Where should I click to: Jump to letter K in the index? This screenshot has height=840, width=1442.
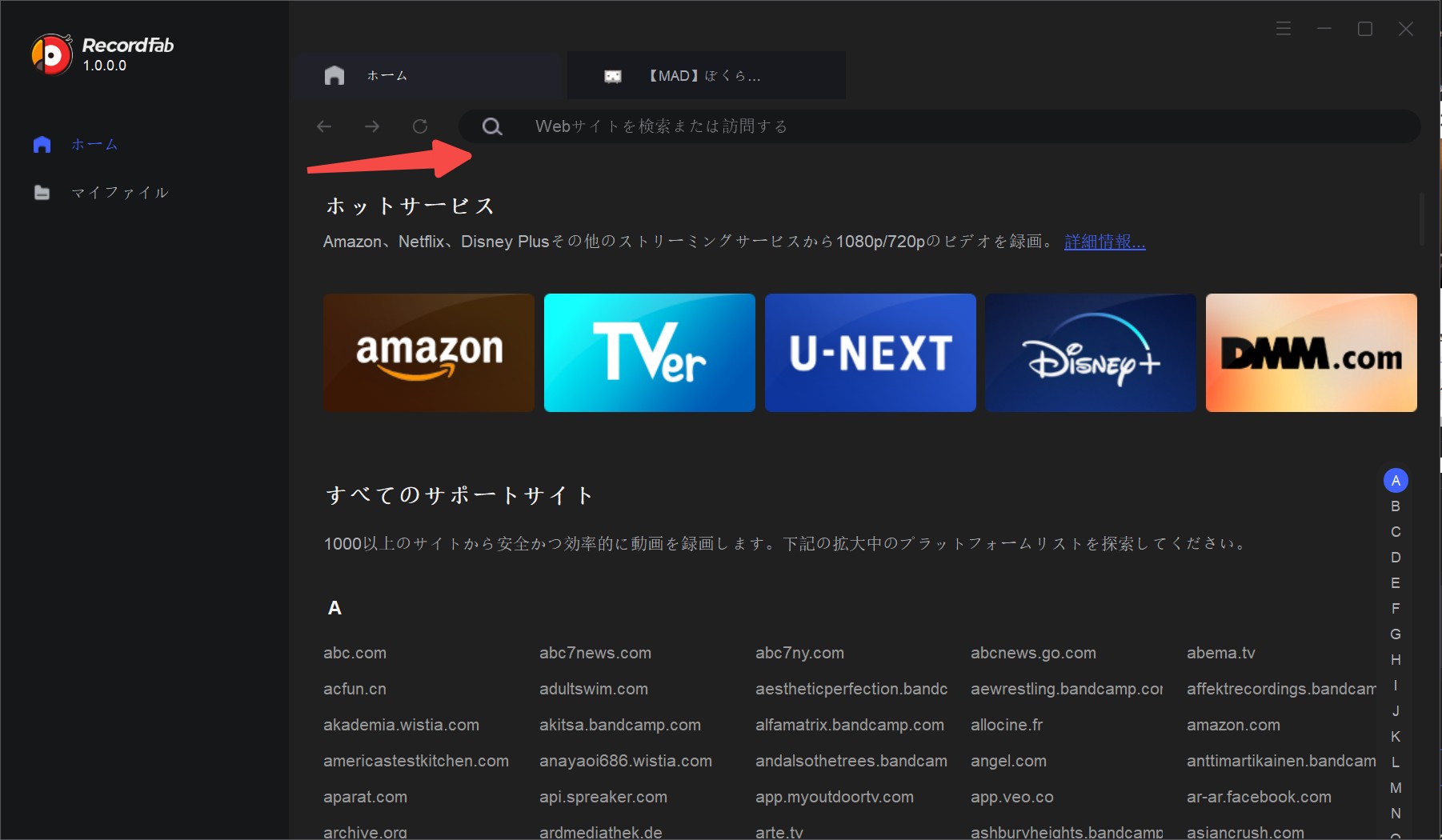click(x=1396, y=737)
